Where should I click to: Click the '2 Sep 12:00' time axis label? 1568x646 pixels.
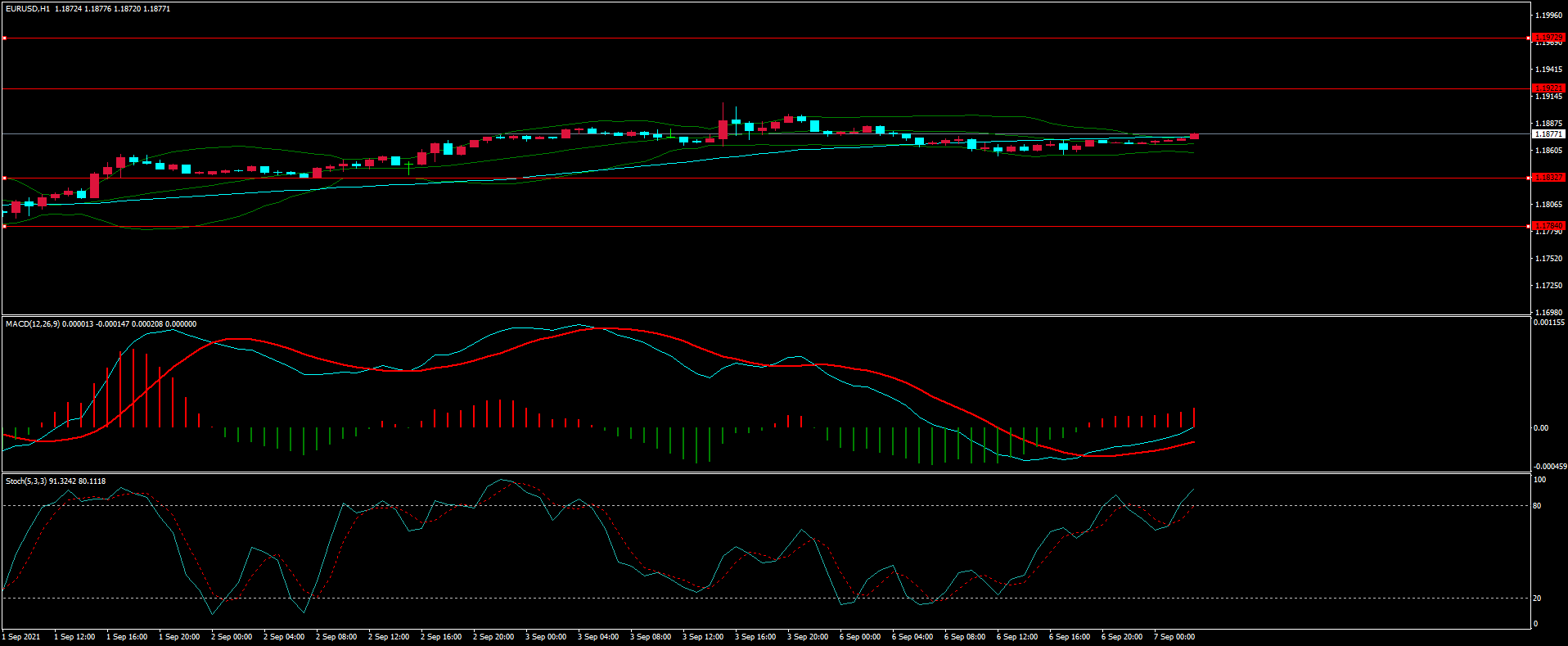(x=389, y=637)
